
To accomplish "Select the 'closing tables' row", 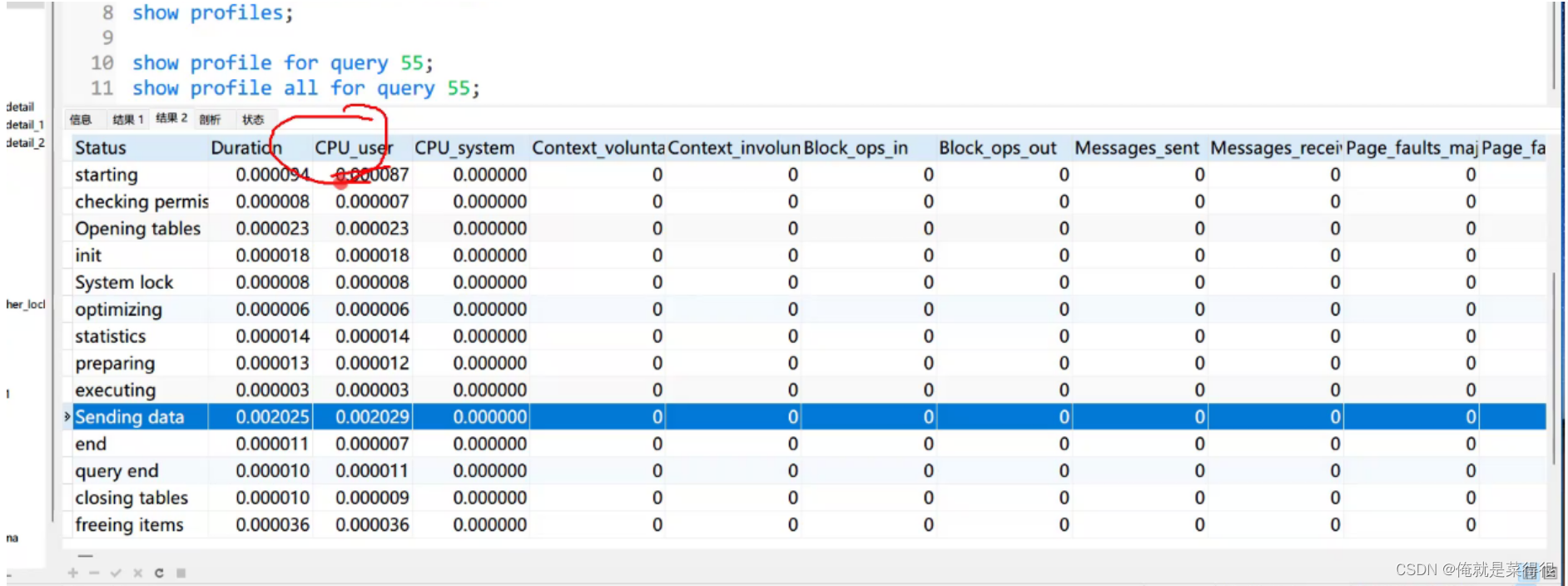I will coord(808,498).
